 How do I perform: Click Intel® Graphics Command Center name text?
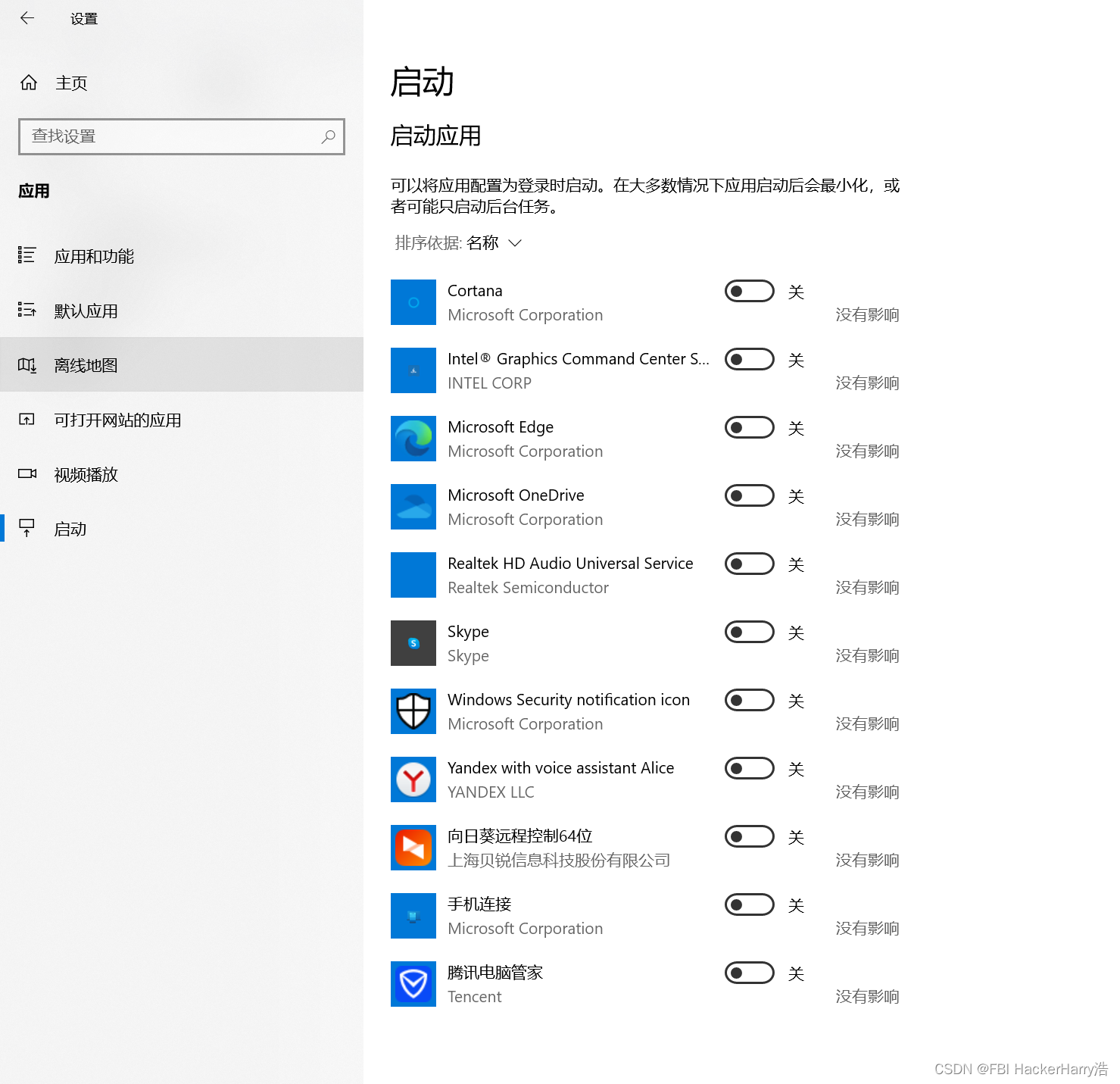pos(579,359)
